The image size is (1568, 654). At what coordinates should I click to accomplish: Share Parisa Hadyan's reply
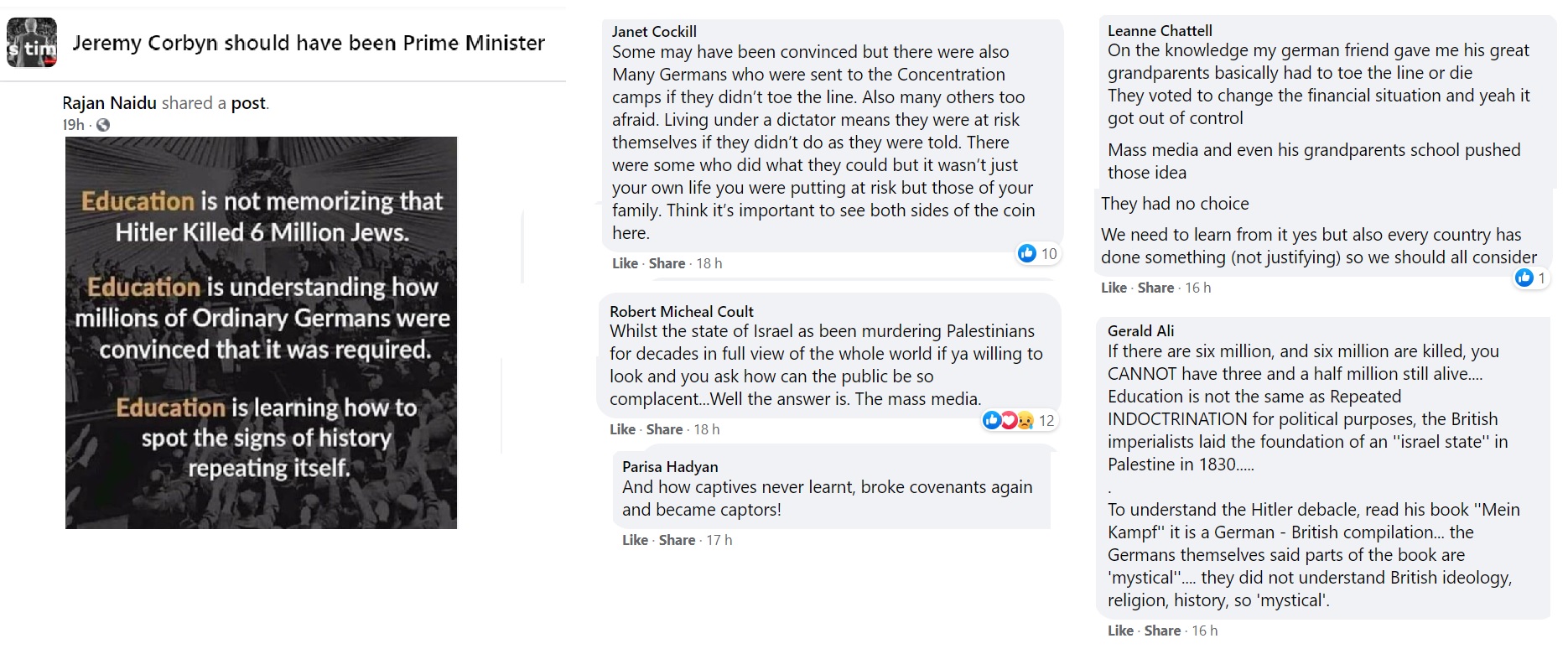pyautogui.click(x=677, y=540)
